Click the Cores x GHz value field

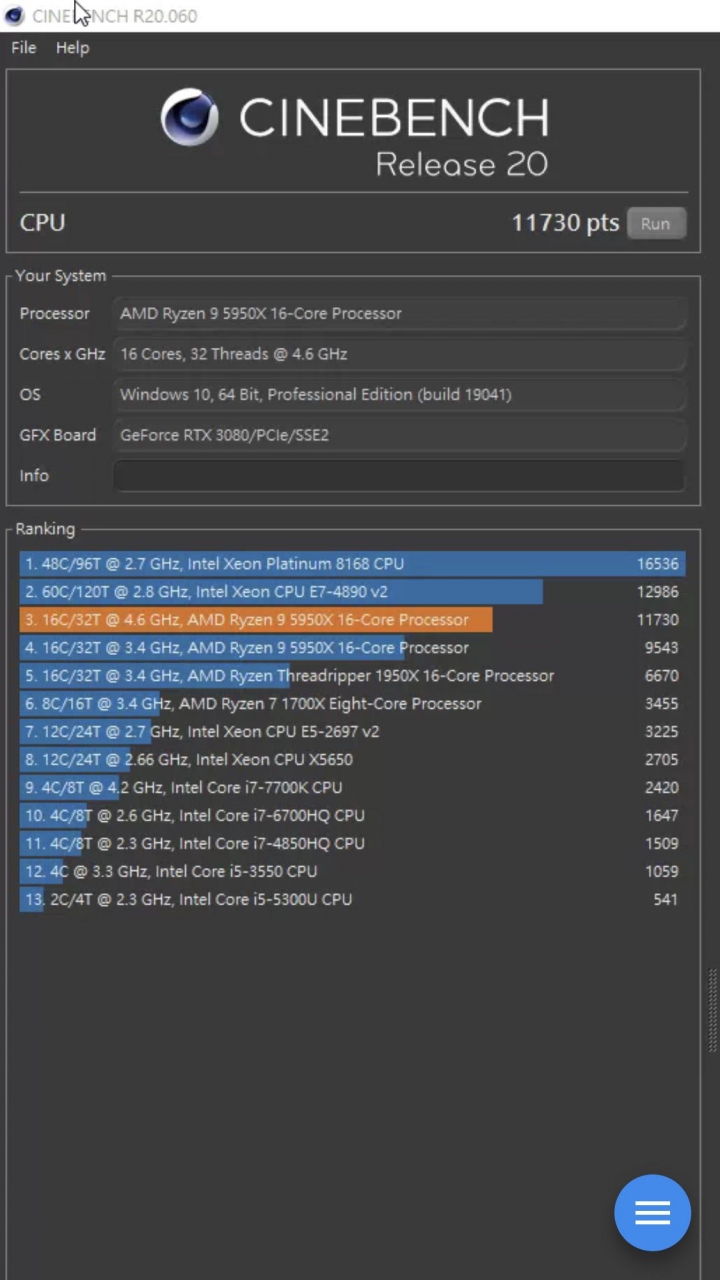coord(399,354)
